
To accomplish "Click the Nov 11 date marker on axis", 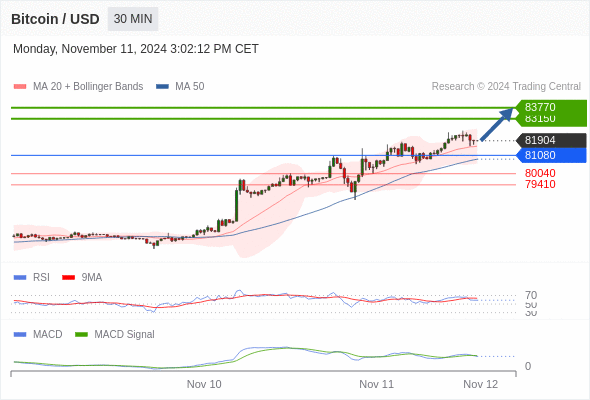I will click(x=376, y=384).
